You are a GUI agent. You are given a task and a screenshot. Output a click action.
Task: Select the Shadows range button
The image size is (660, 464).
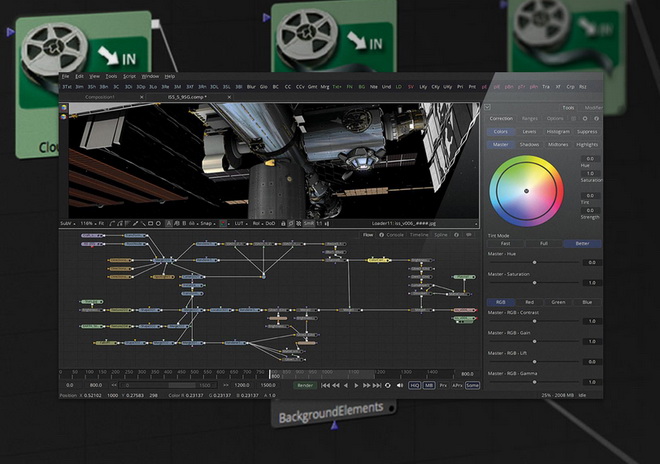530,144
